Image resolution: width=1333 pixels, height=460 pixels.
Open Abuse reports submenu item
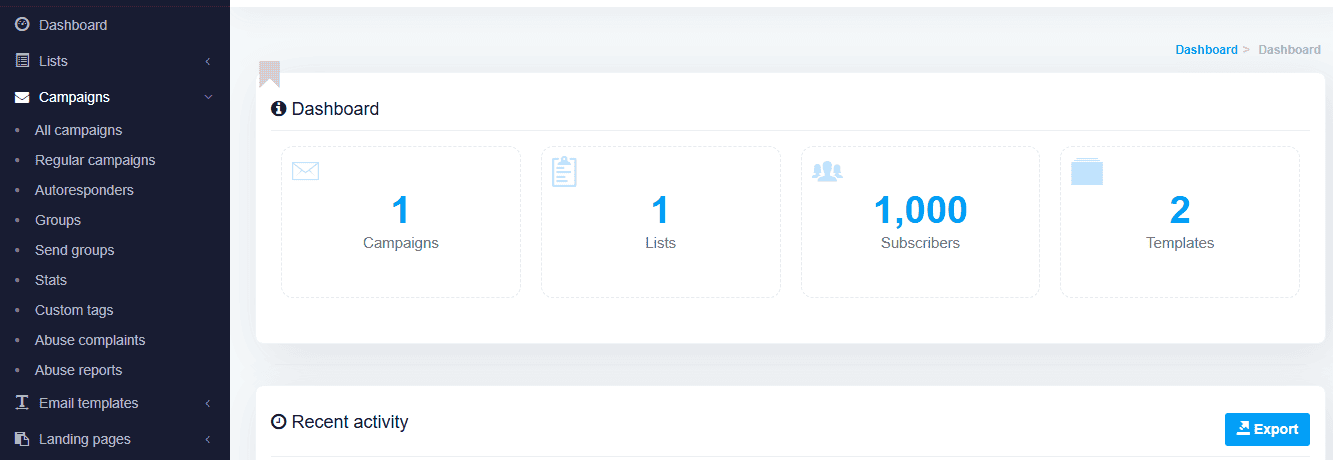[x=78, y=370]
